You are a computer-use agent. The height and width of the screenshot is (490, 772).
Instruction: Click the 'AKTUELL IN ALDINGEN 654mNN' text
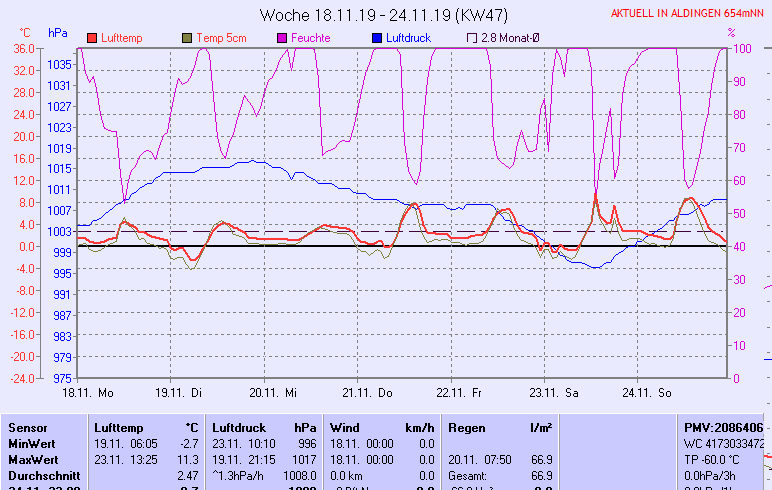690,14
